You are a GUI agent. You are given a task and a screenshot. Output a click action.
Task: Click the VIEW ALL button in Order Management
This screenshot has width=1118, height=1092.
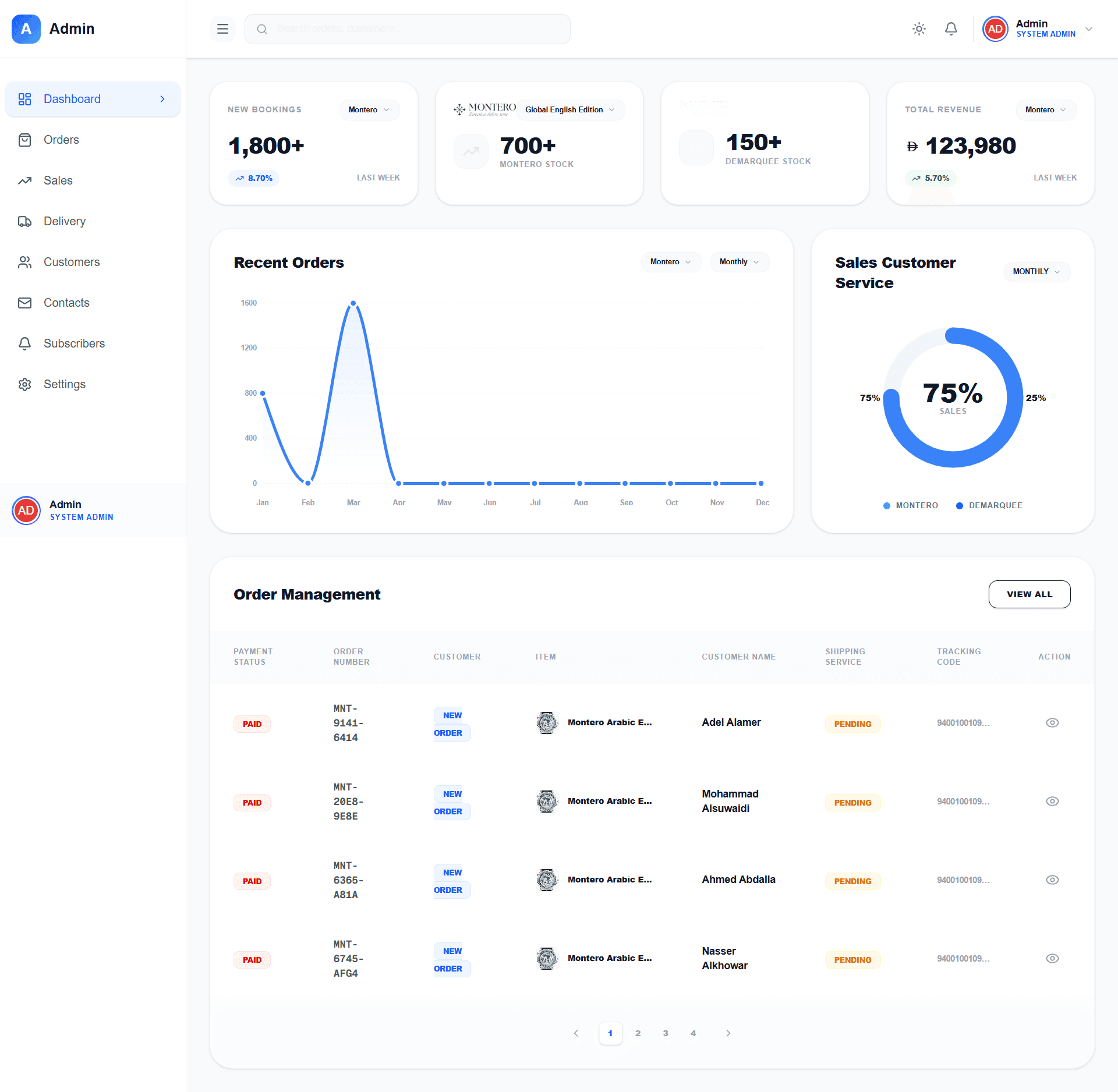[1029, 594]
